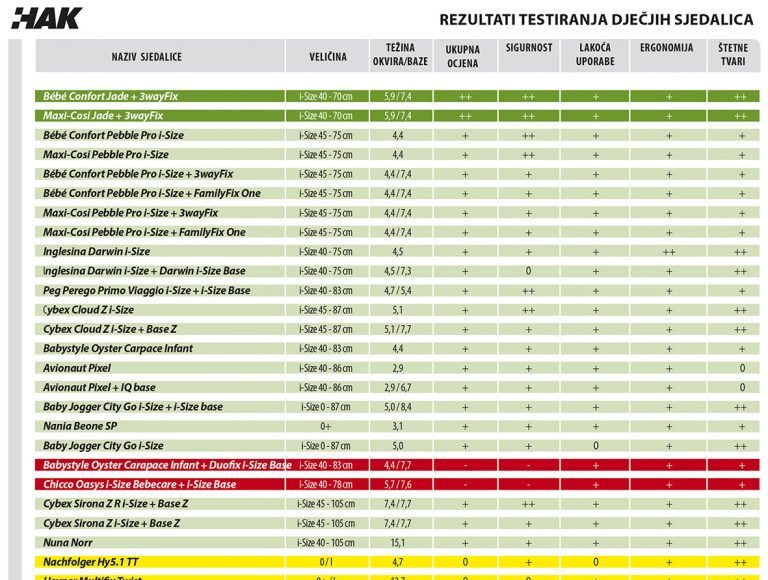Click ergonomics '++' in Inglesina Darwin i-Size row
Viewport: 768px width, 580px height.
pyautogui.click(x=669, y=252)
